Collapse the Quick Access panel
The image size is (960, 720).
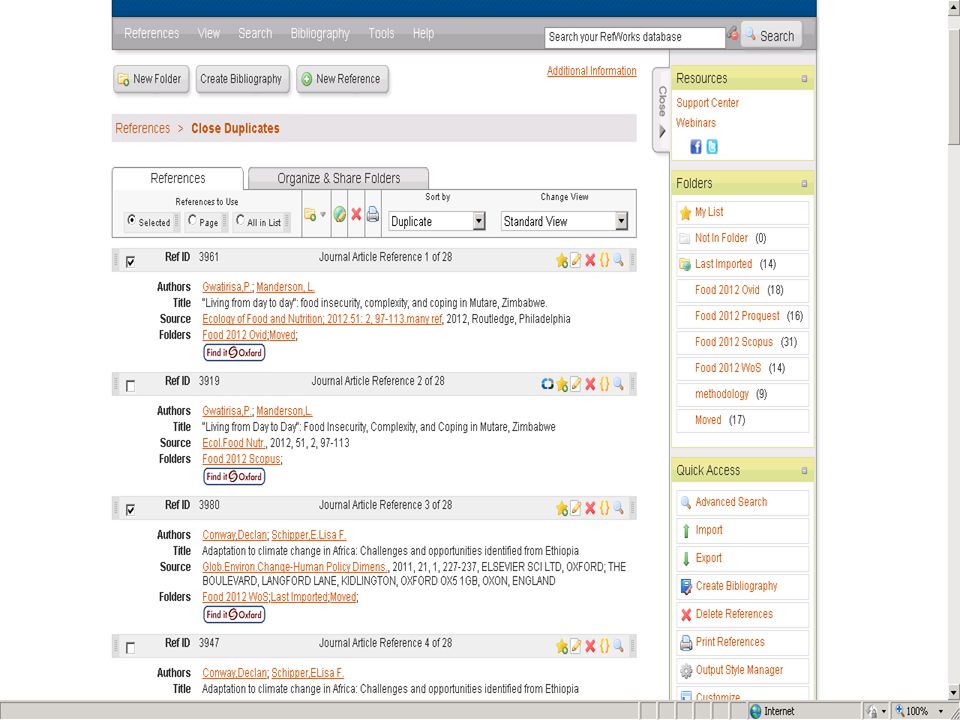point(804,471)
